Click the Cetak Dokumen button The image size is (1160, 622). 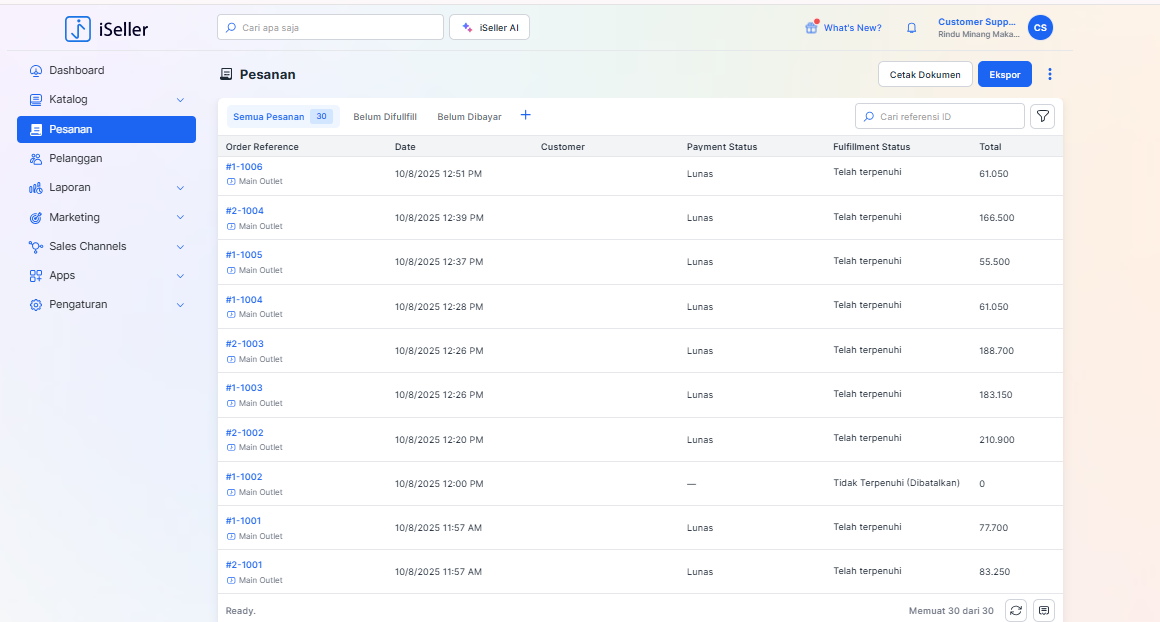click(925, 75)
